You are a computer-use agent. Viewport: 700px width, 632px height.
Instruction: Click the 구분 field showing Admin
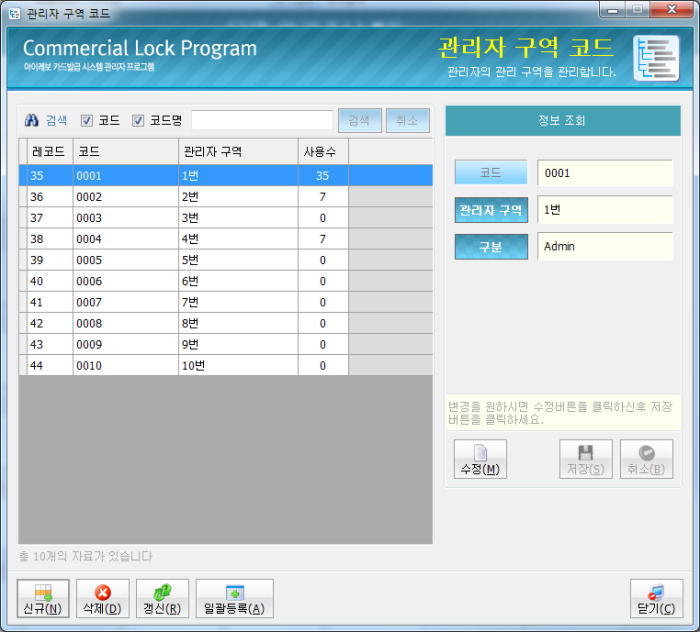605,246
